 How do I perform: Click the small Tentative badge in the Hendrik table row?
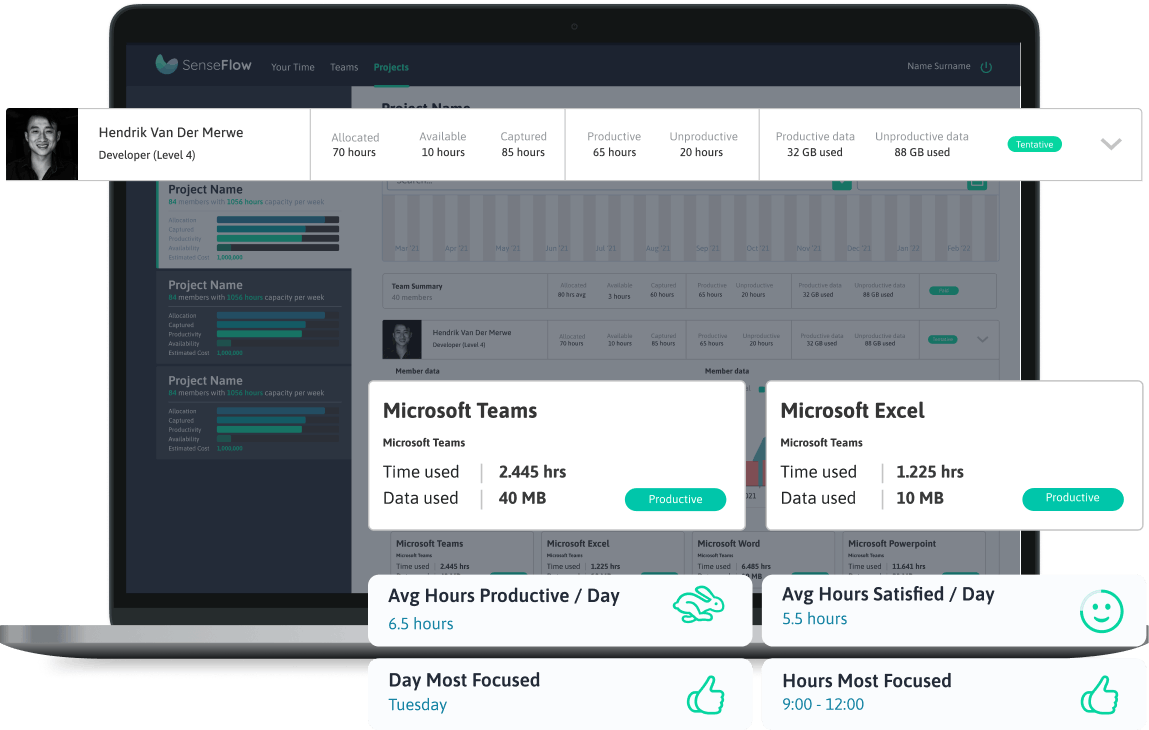click(943, 339)
